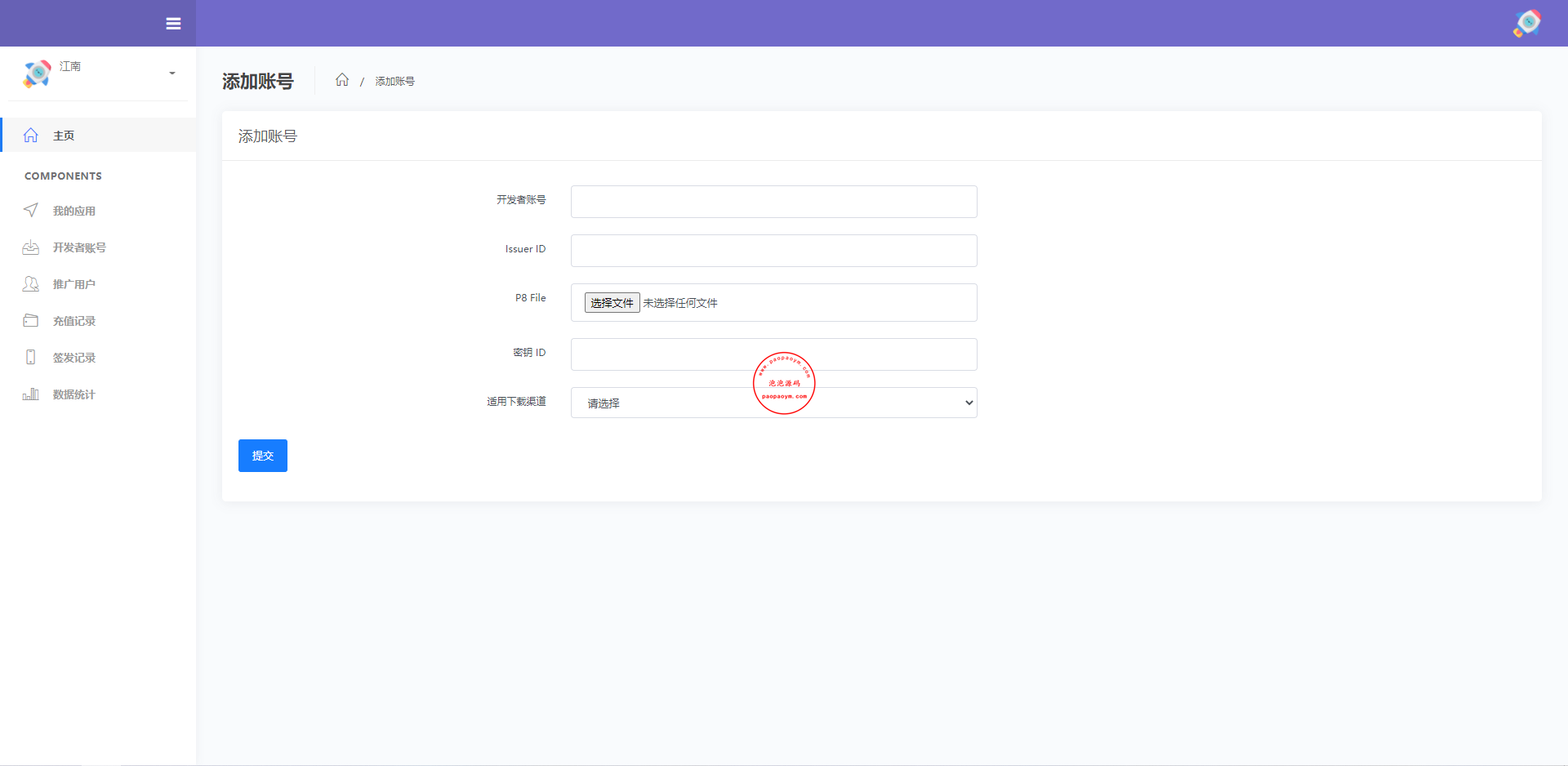Select 主页 in the sidebar menu
Viewport: 1568px width, 766px height.
click(x=64, y=136)
